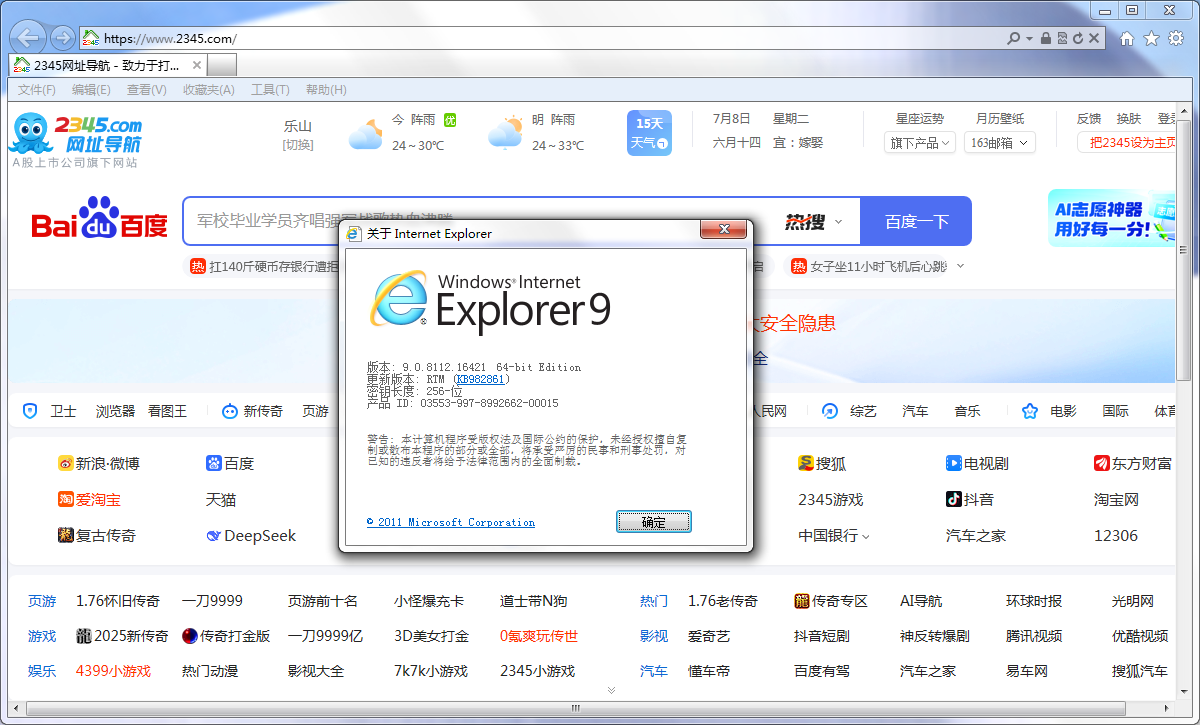The height and width of the screenshot is (725, 1200).
Task: Expand the 163邮箱 dropdown
Action: click(x=1000, y=143)
